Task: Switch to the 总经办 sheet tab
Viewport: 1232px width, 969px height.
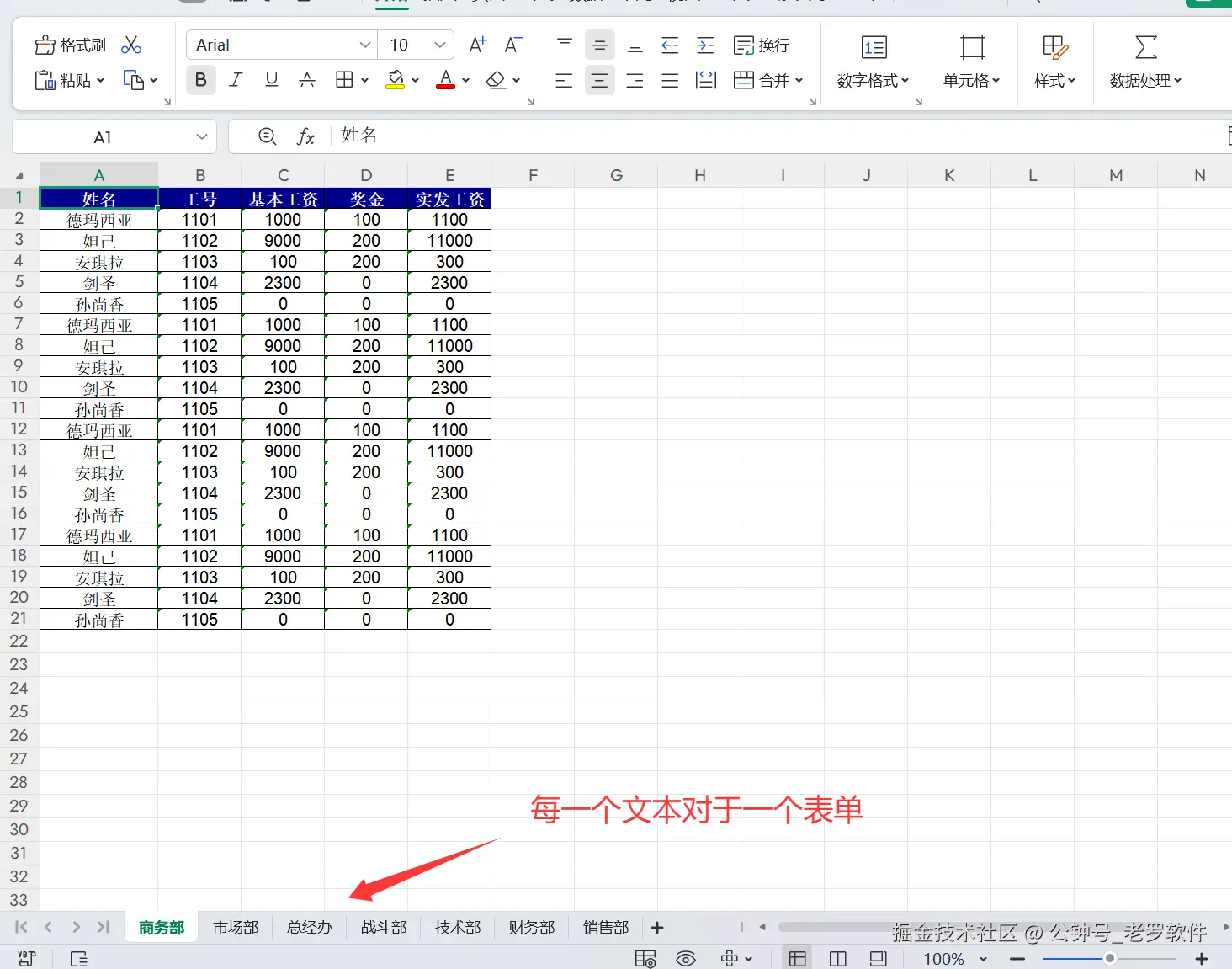Action: click(x=310, y=928)
